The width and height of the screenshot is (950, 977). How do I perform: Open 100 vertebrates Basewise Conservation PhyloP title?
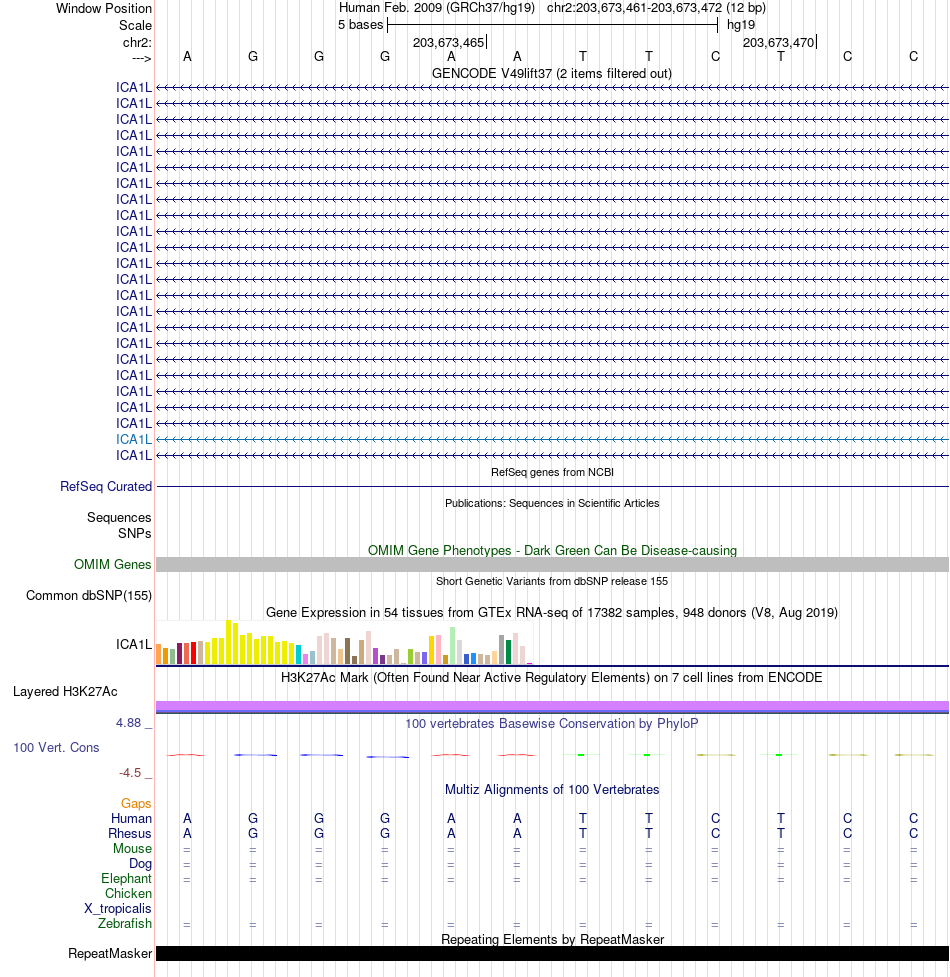552,723
